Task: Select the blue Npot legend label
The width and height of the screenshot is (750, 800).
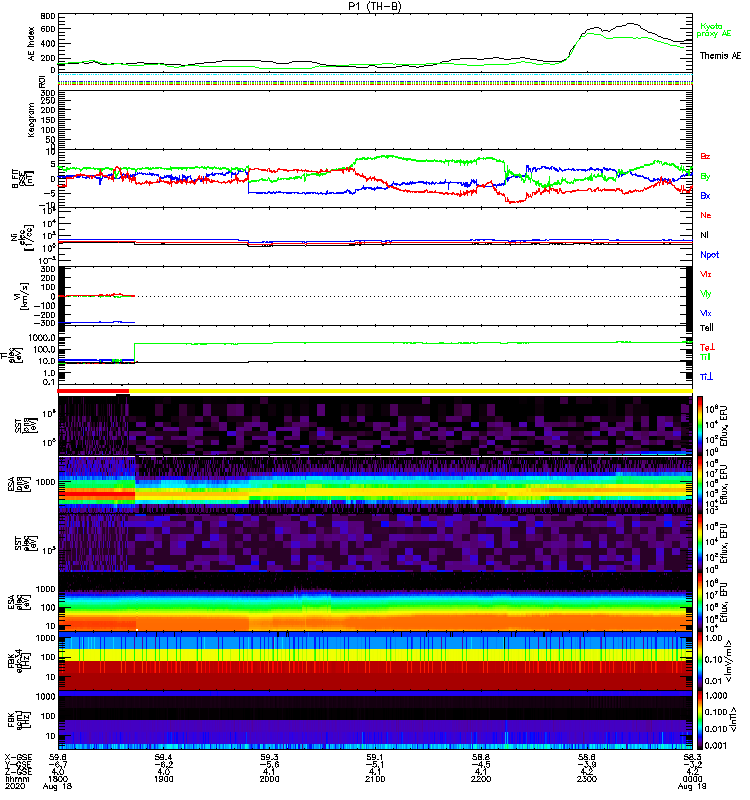Action: tap(710, 254)
